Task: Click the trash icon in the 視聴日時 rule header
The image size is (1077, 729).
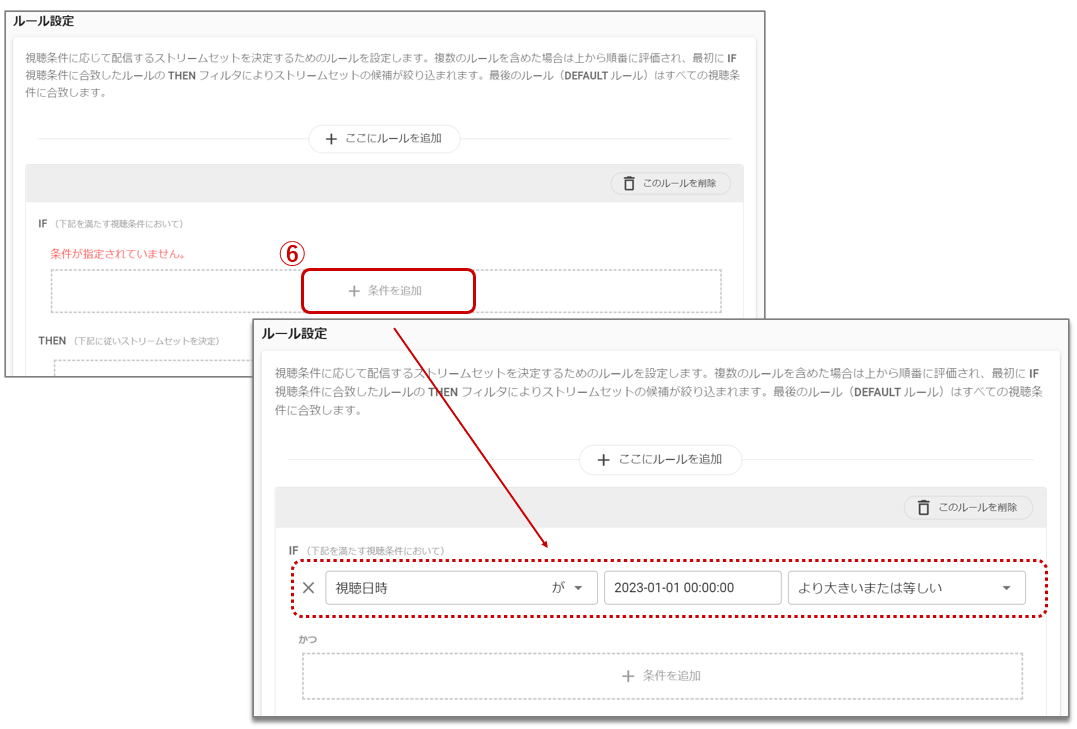Action: click(923, 508)
